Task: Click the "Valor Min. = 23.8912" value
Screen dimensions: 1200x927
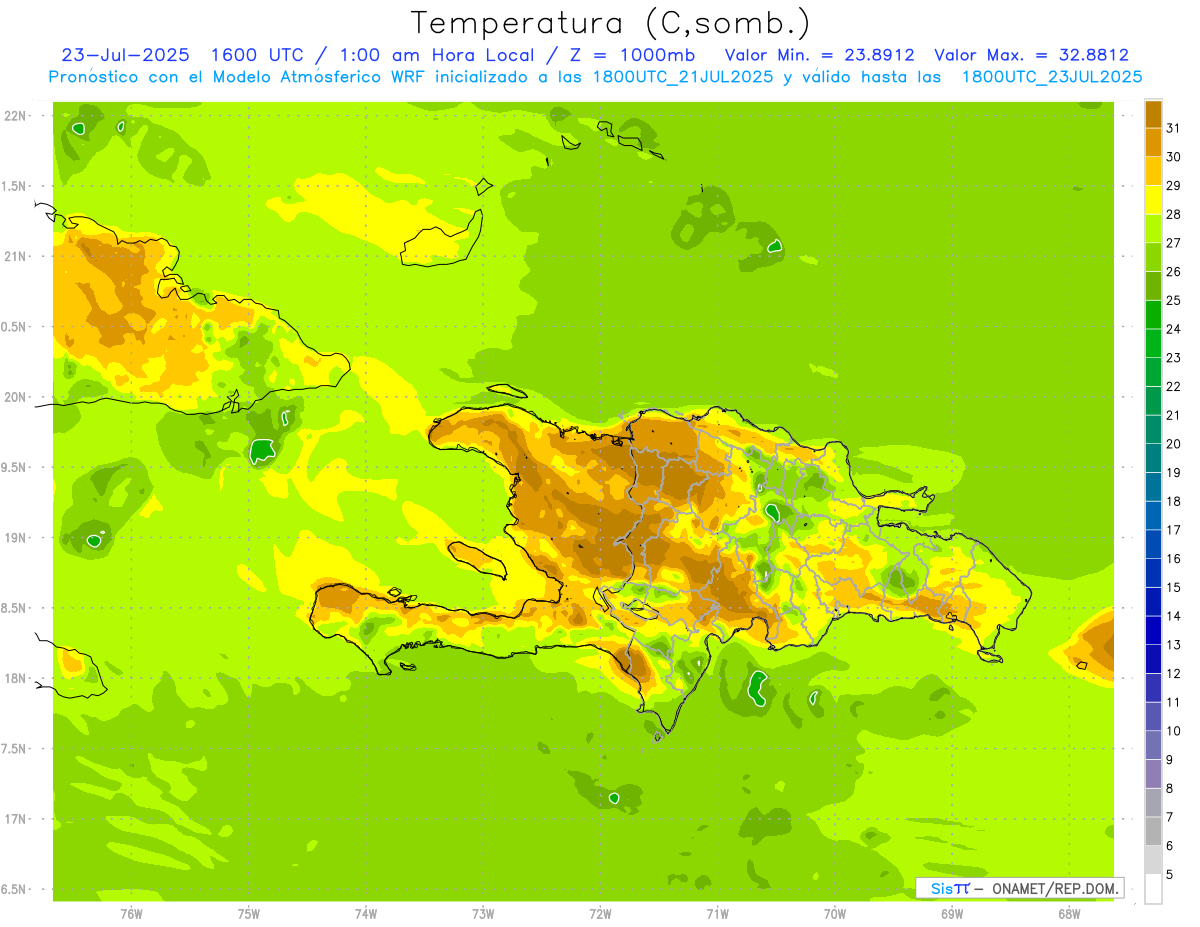Action: click(x=819, y=55)
